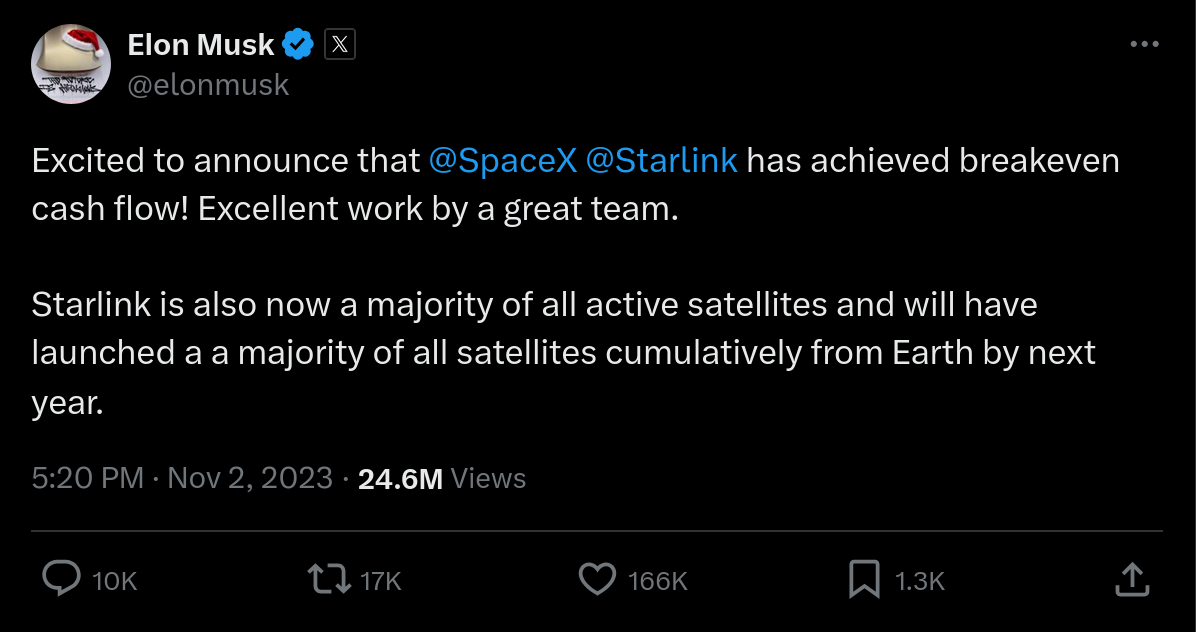Screen dimensions: 1196x632
Task: Like the tweet with heart icon
Action: [598, 579]
